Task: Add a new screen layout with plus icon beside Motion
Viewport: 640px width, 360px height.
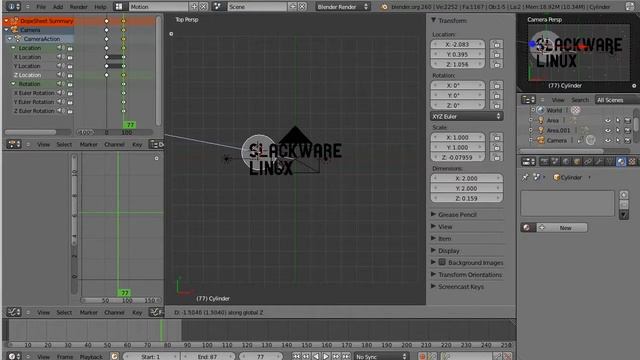Action: tap(194, 7)
